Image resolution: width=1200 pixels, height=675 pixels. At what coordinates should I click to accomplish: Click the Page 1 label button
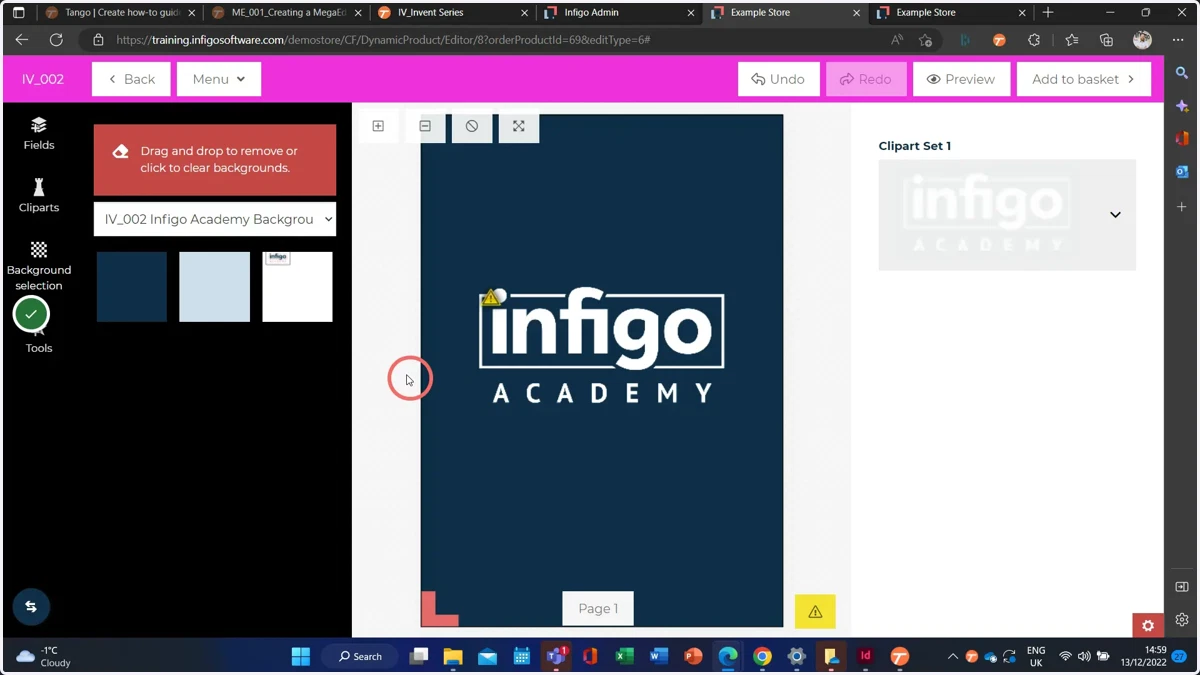(x=598, y=608)
